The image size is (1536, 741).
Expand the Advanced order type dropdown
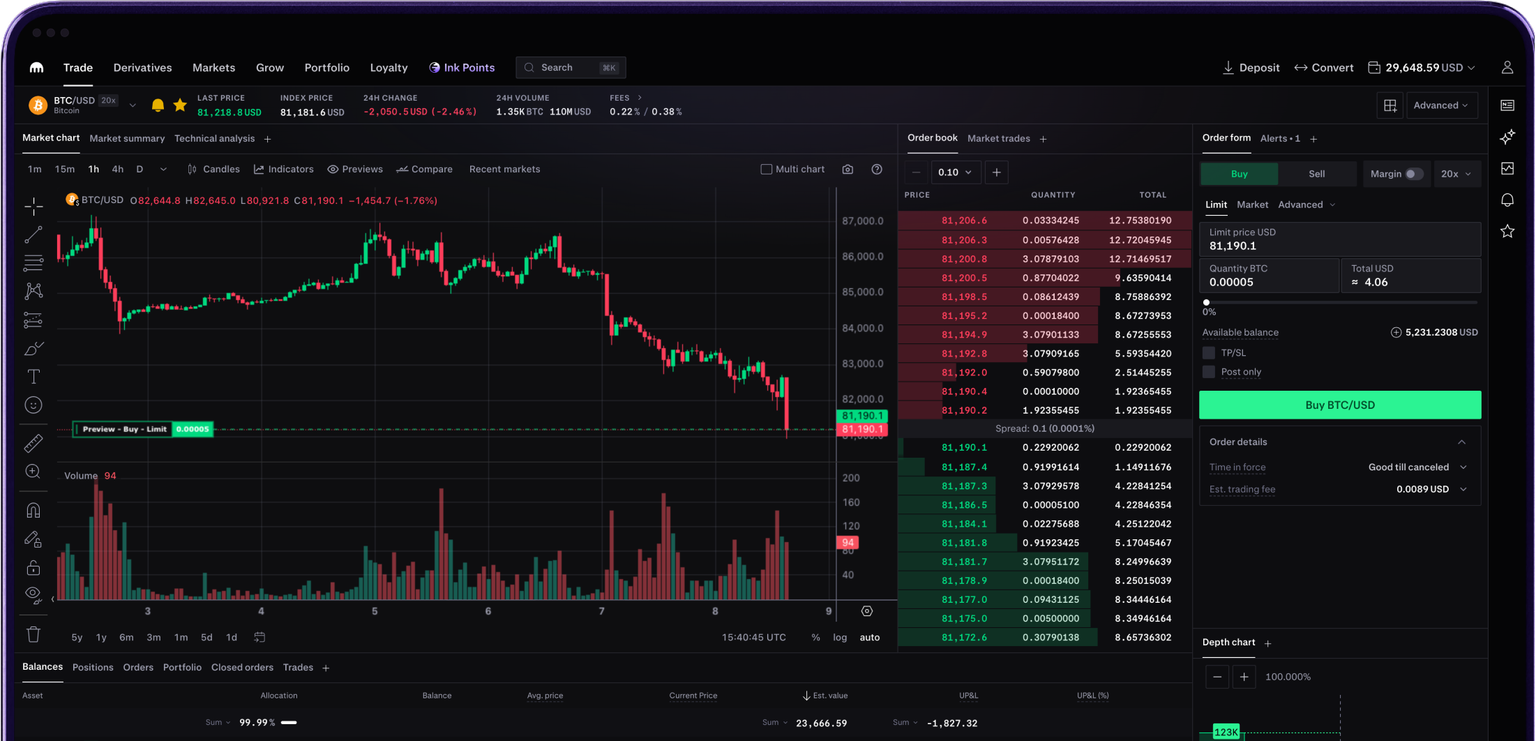[1306, 205]
